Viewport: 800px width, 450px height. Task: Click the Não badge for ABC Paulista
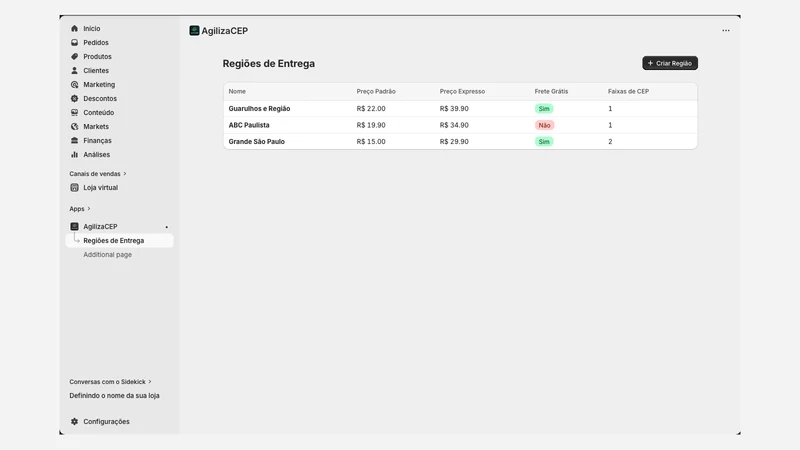[544, 125]
